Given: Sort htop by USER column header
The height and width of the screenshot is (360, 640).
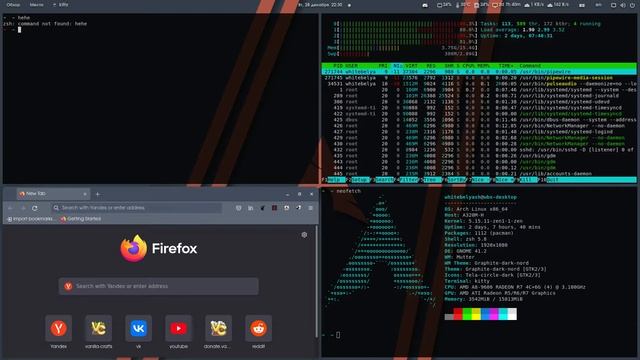Looking at the screenshot, I should click(351, 66).
